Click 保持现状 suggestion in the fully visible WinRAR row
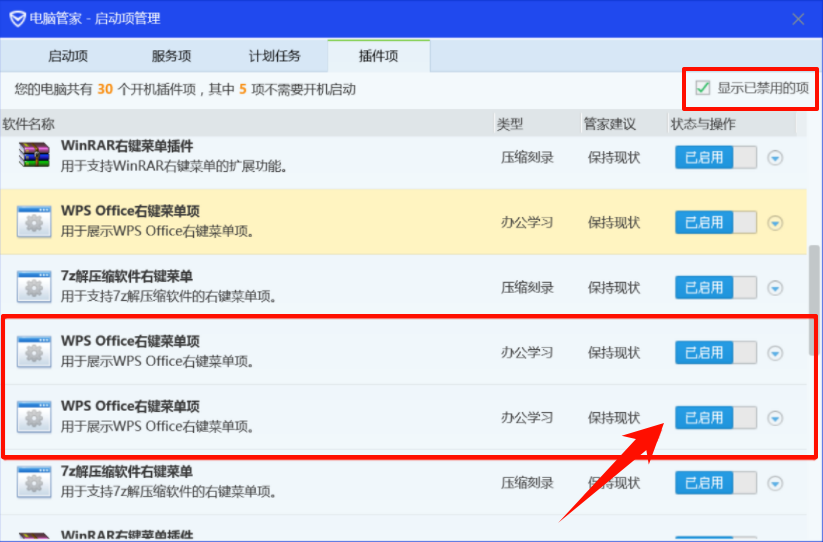This screenshot has width=823, height=542. (614, 157)
